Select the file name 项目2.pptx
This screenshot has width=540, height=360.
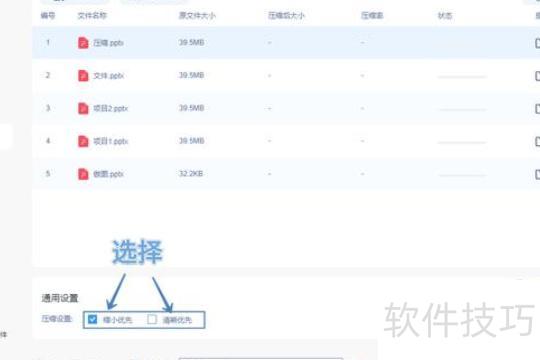coord(111,109)
